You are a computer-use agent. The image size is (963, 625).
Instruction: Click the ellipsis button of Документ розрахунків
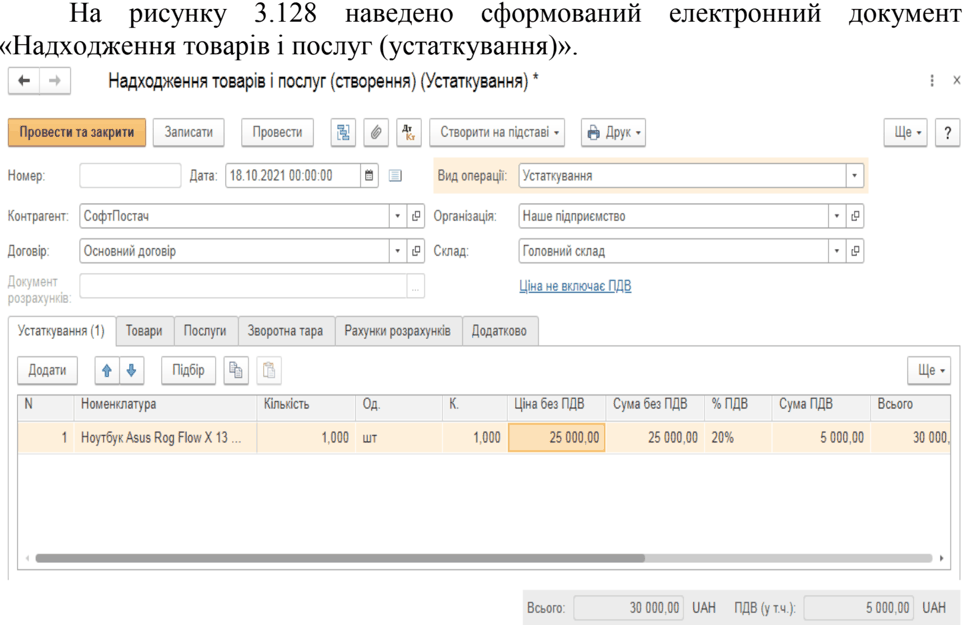coord(416,286)
